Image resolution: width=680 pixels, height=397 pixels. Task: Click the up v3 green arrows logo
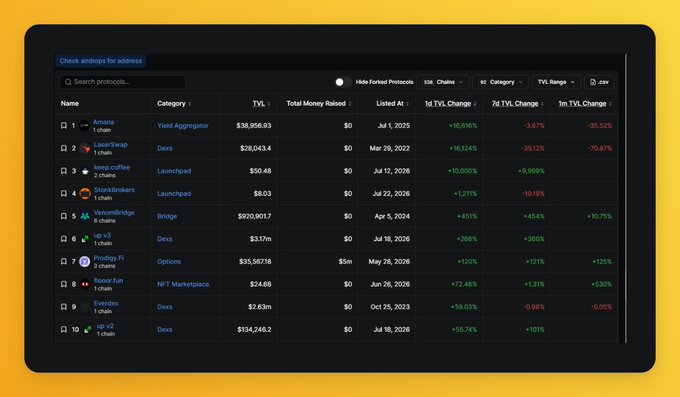pyautogui.click(x=85, y=239)
